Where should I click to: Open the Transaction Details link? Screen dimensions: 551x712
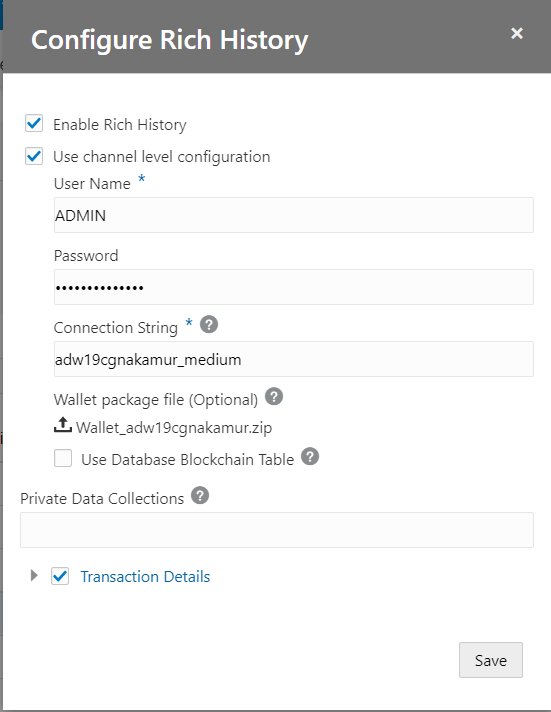(x=145, y=577)
